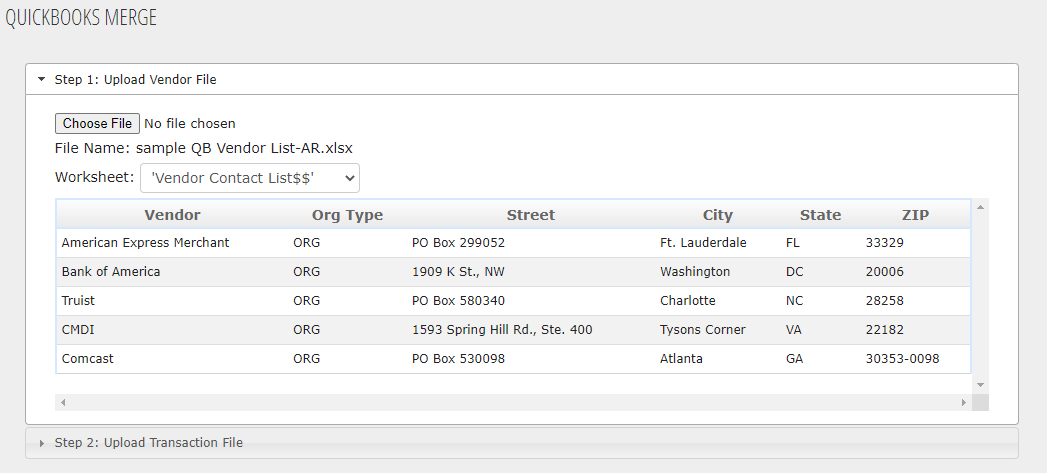Click the Street column header

[x=531, y=215]
